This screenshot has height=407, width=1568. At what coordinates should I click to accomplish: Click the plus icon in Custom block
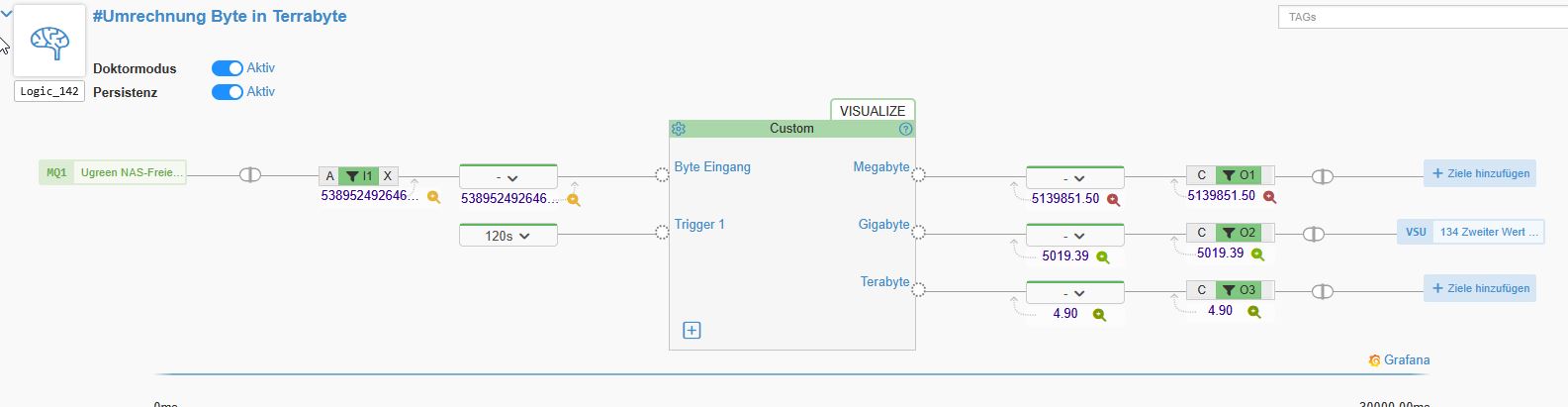tap(692, 330)
